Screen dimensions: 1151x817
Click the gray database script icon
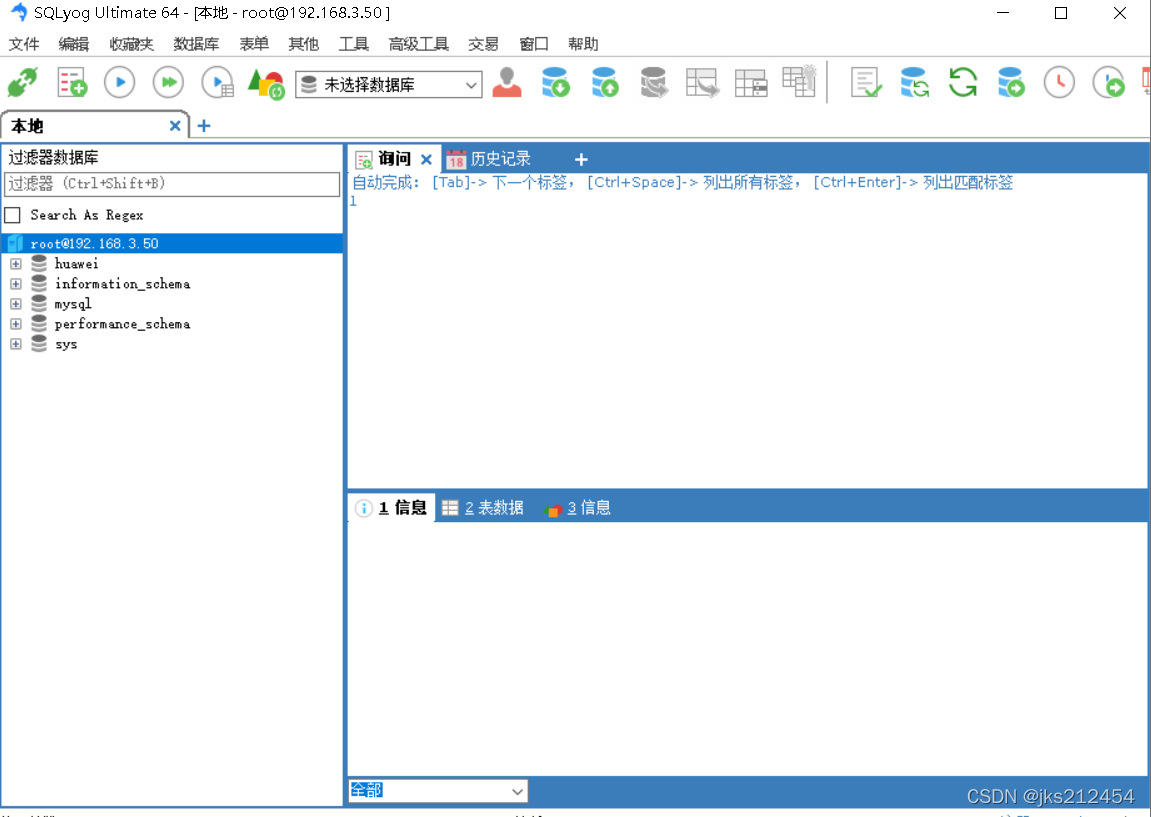coord(653,82)
